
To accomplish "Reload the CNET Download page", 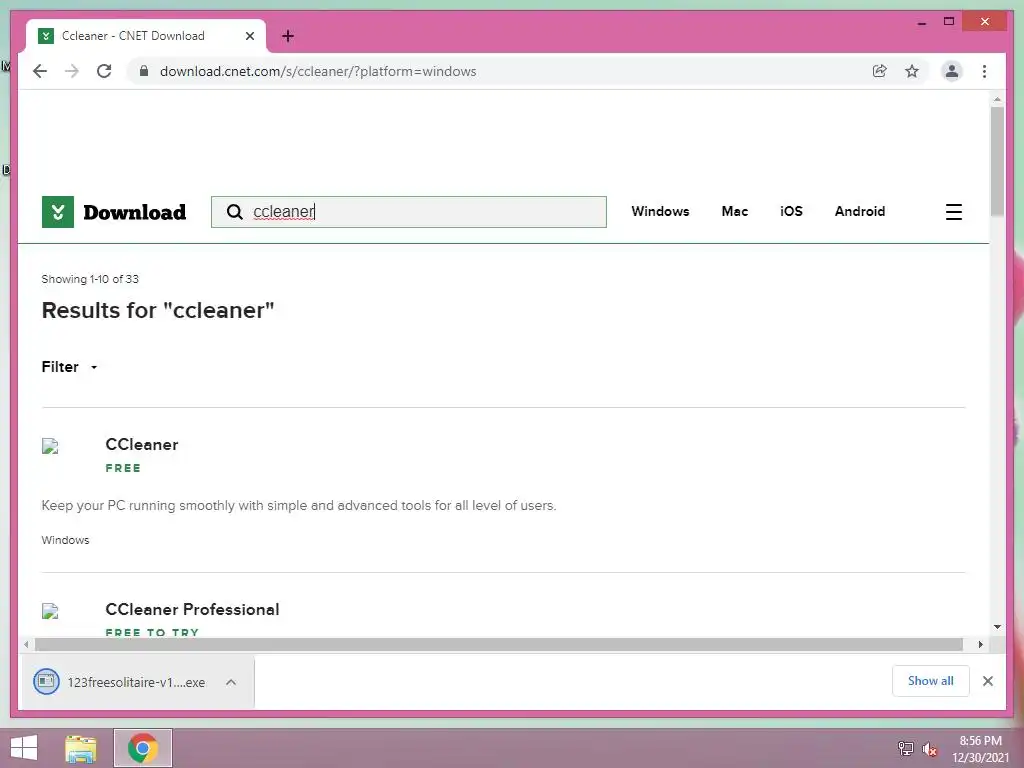I will pyautogui.click(x=104, y=71).
